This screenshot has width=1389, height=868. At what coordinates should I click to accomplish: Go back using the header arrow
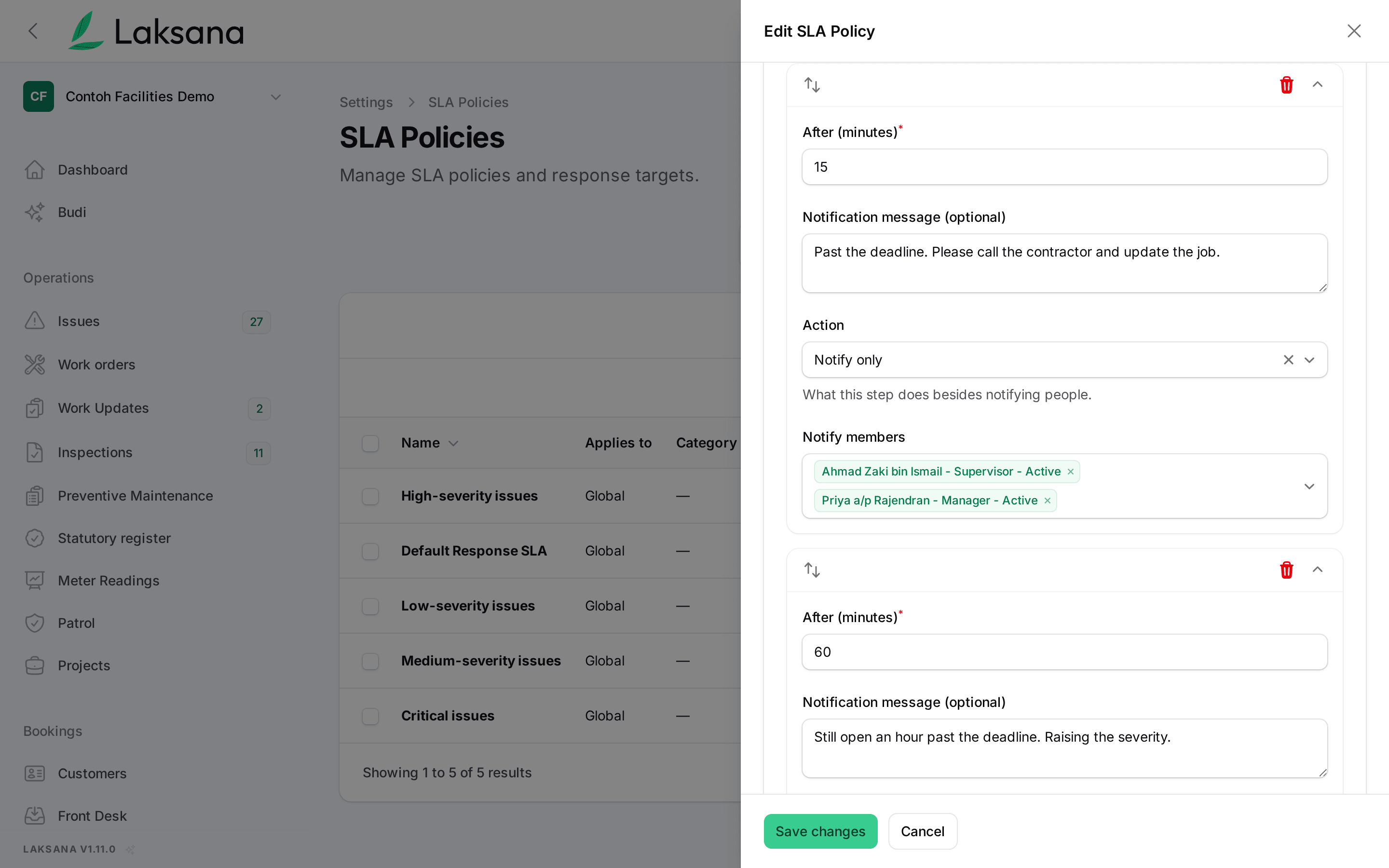(x=33, y=31)
